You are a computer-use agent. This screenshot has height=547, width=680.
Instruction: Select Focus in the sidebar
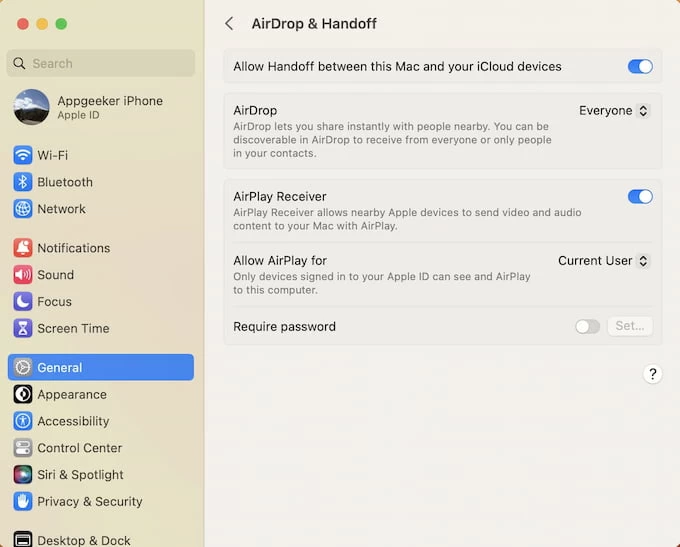tap(54, 302)
